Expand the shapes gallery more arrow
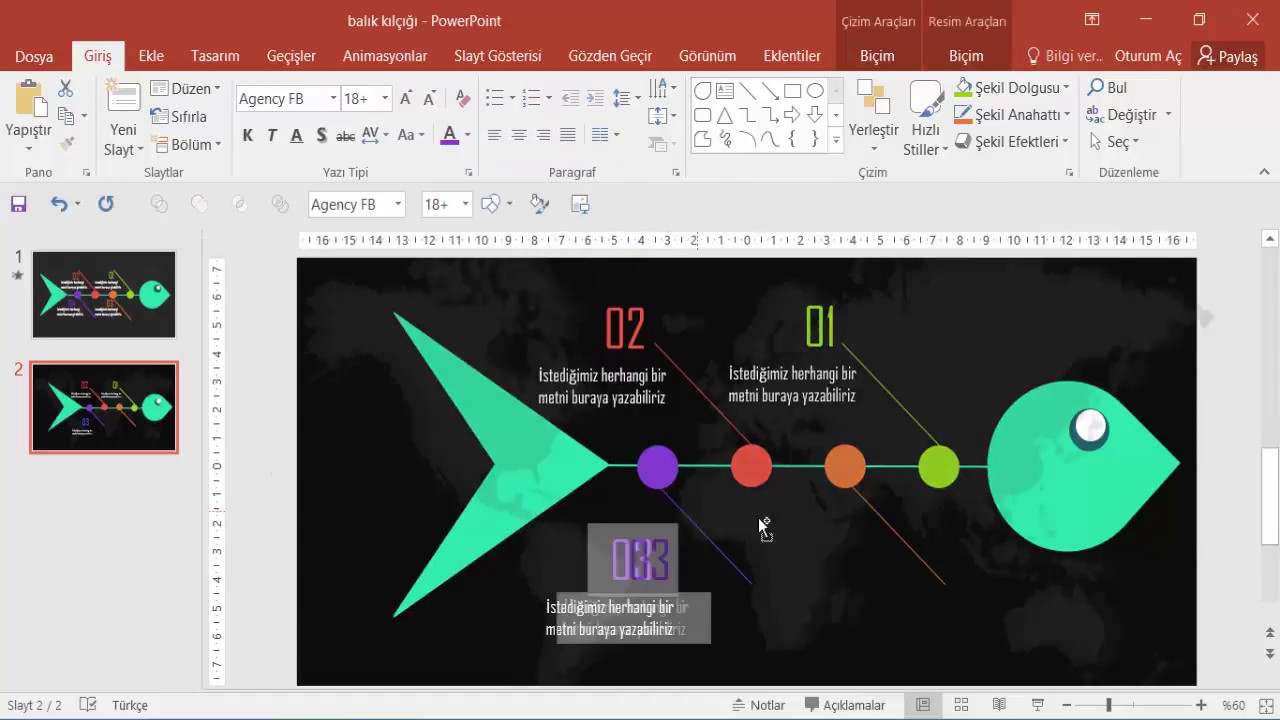Screen dimensions: 1280x720 836,142
